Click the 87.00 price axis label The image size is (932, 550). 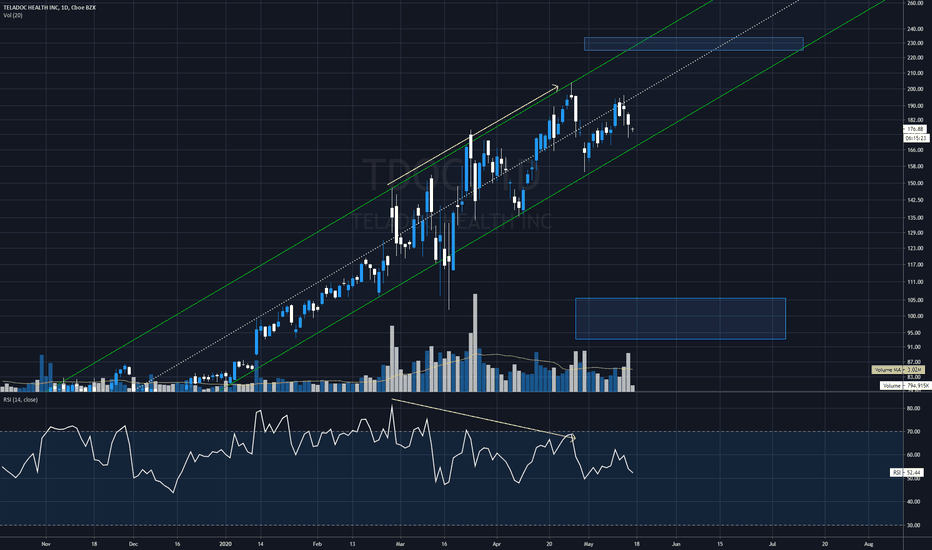tap(915, 362)
